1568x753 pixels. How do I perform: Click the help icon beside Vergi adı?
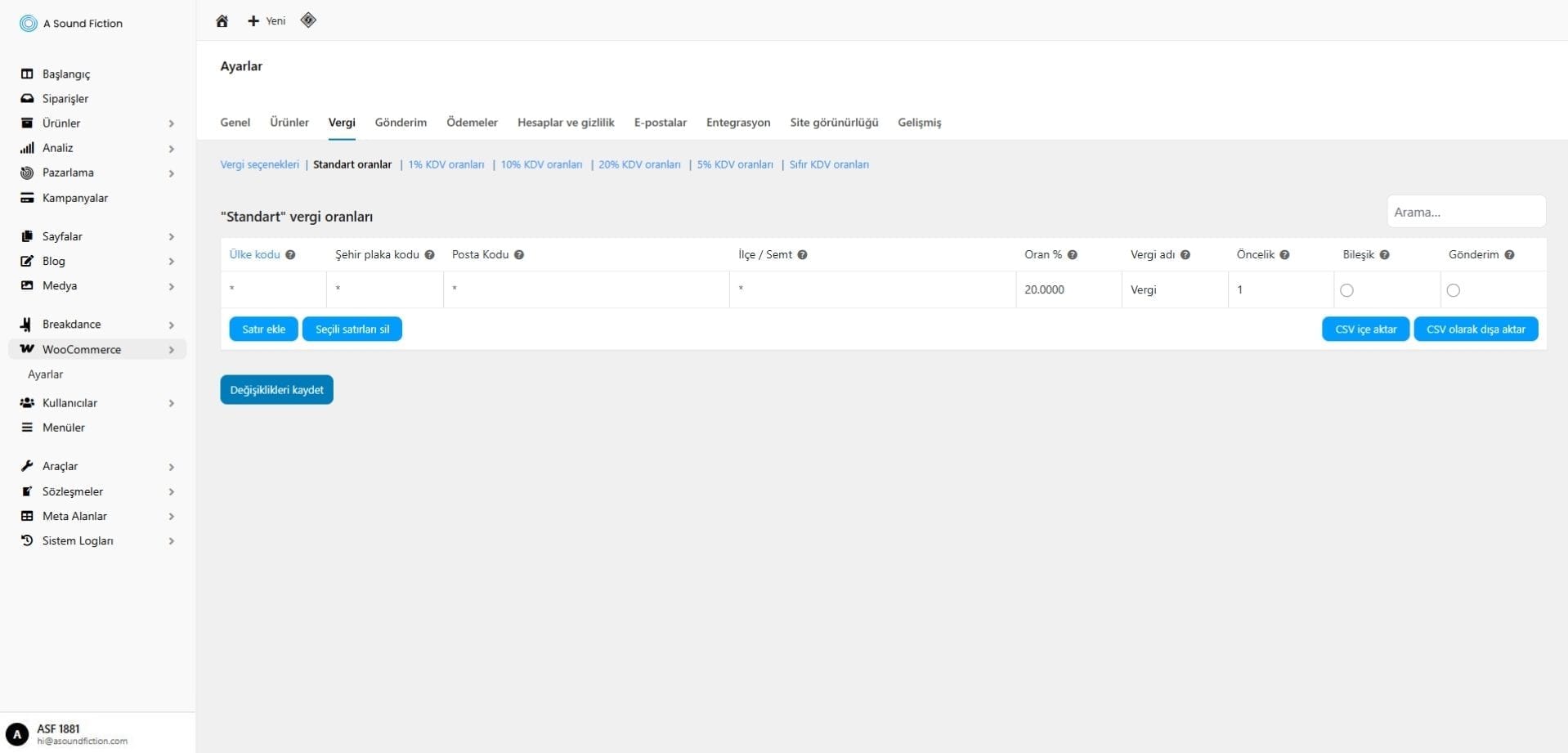point(1185,255)
